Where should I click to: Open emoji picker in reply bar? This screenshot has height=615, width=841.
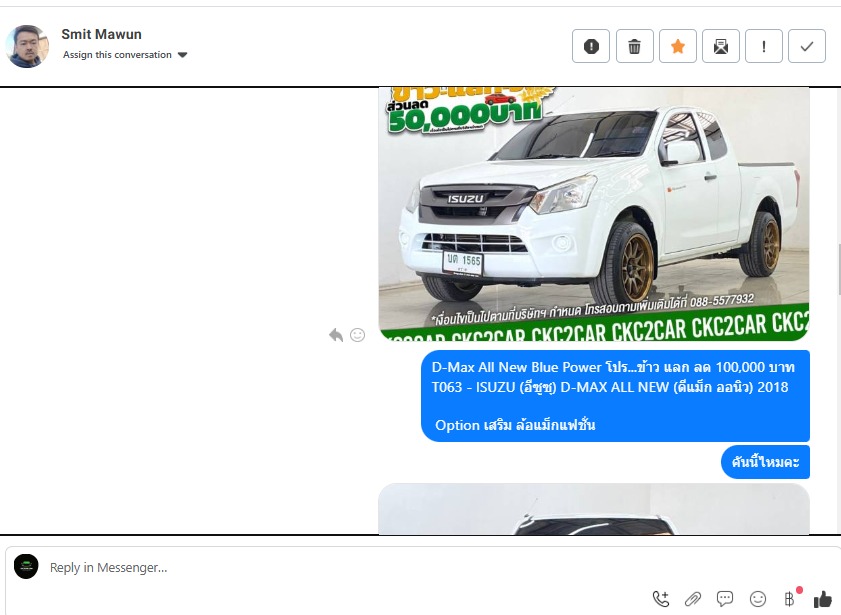[x=757, y=599]
